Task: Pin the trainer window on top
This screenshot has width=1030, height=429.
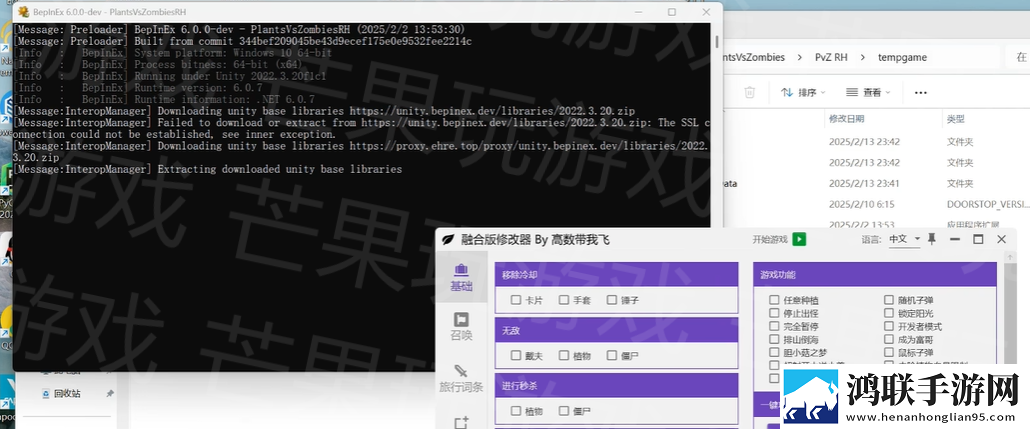Action: click(931, 239)
